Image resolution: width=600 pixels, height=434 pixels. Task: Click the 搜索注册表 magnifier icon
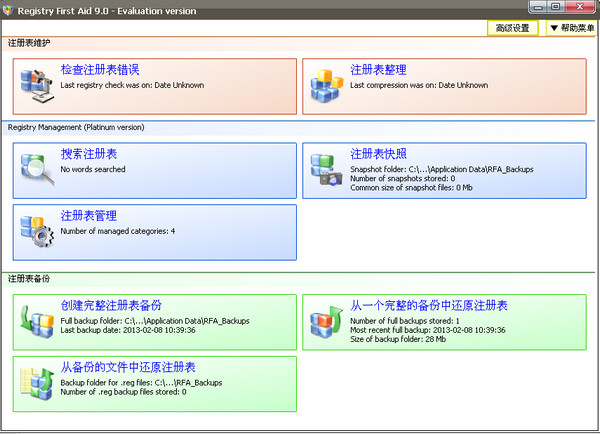point(37,172)
